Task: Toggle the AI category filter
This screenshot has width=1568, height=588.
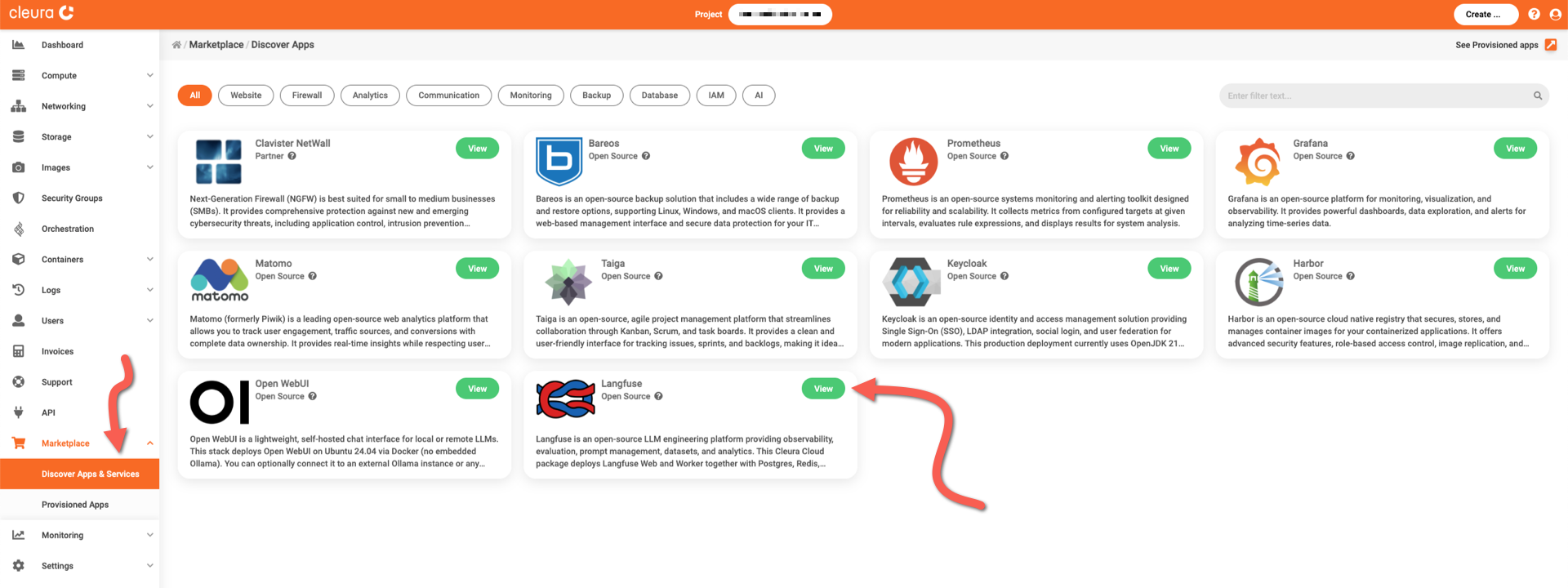Action: pyautogui.click(x=759, y=96)
